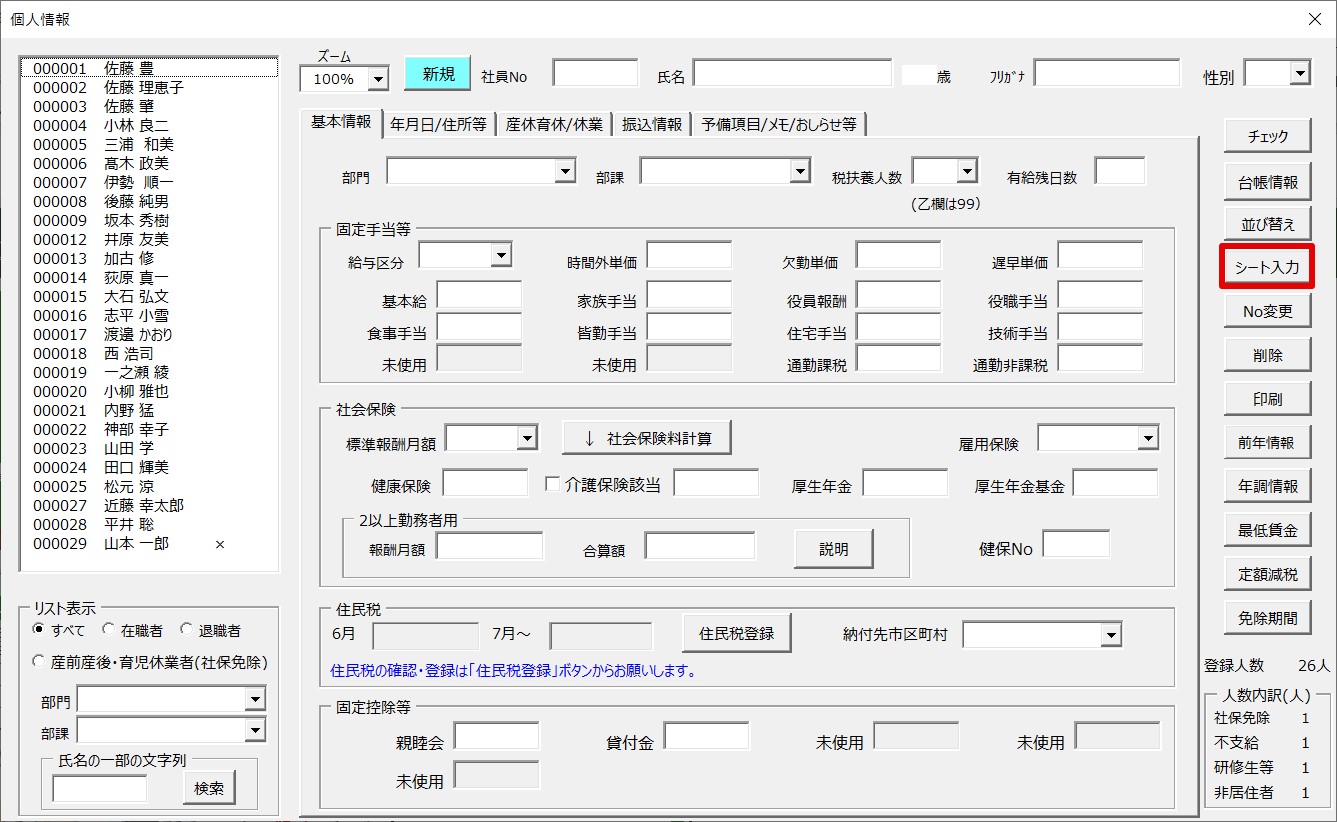Enable the 介護保険該当 checkbox
1337x822 pixels.
552,484
